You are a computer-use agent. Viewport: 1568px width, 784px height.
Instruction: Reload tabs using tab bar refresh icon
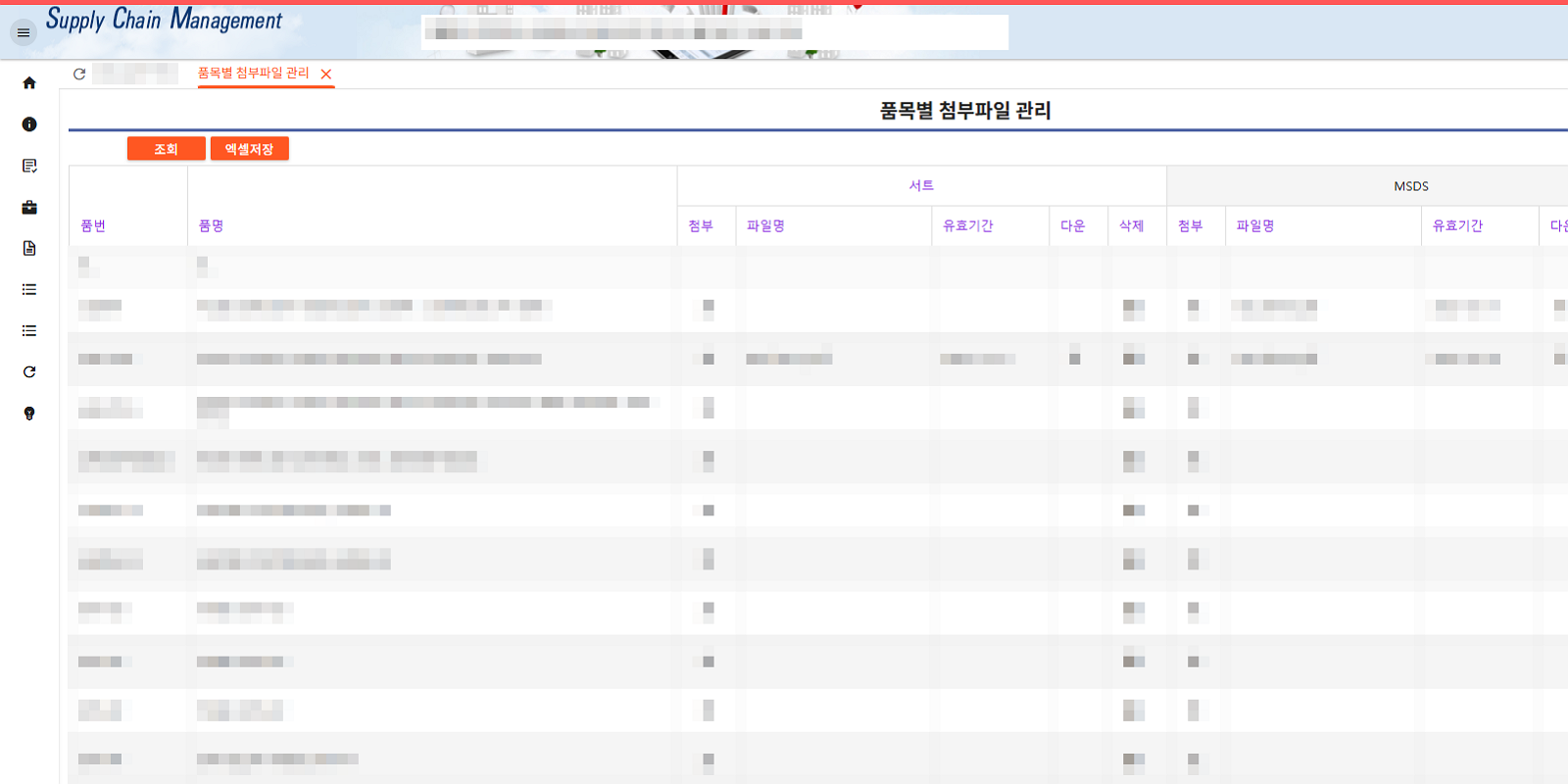pyautogui.click(x=79, y=73)
